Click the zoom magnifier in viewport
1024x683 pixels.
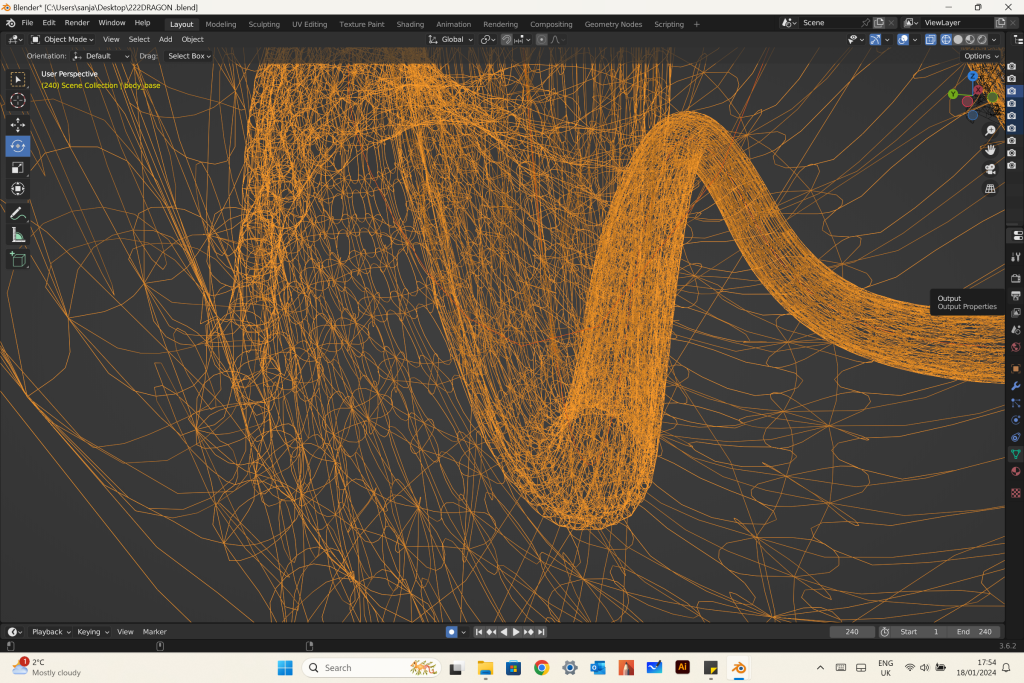click(990, 131)
